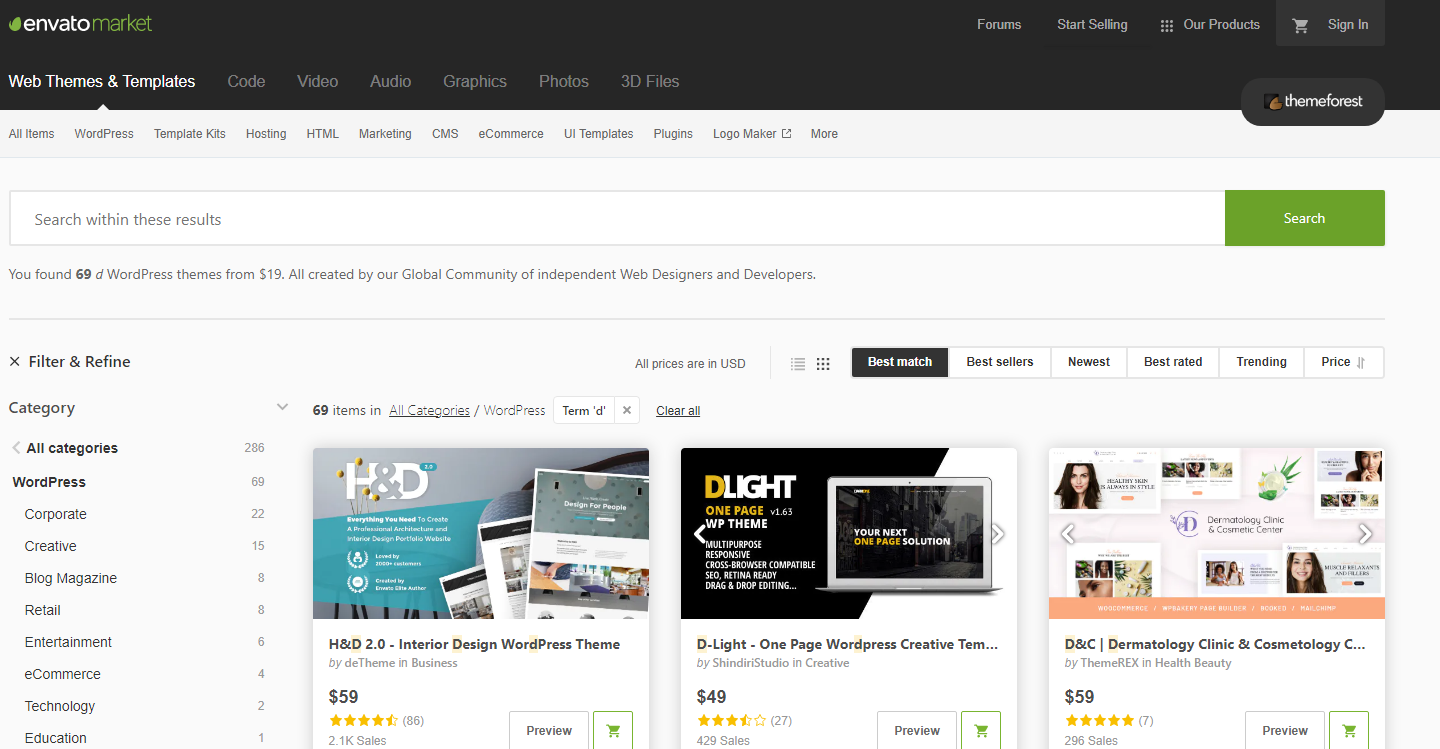The width and height of the screenshot is (1440, 749).
Task: Toggle Price sort order
Action: [1343, 362]
